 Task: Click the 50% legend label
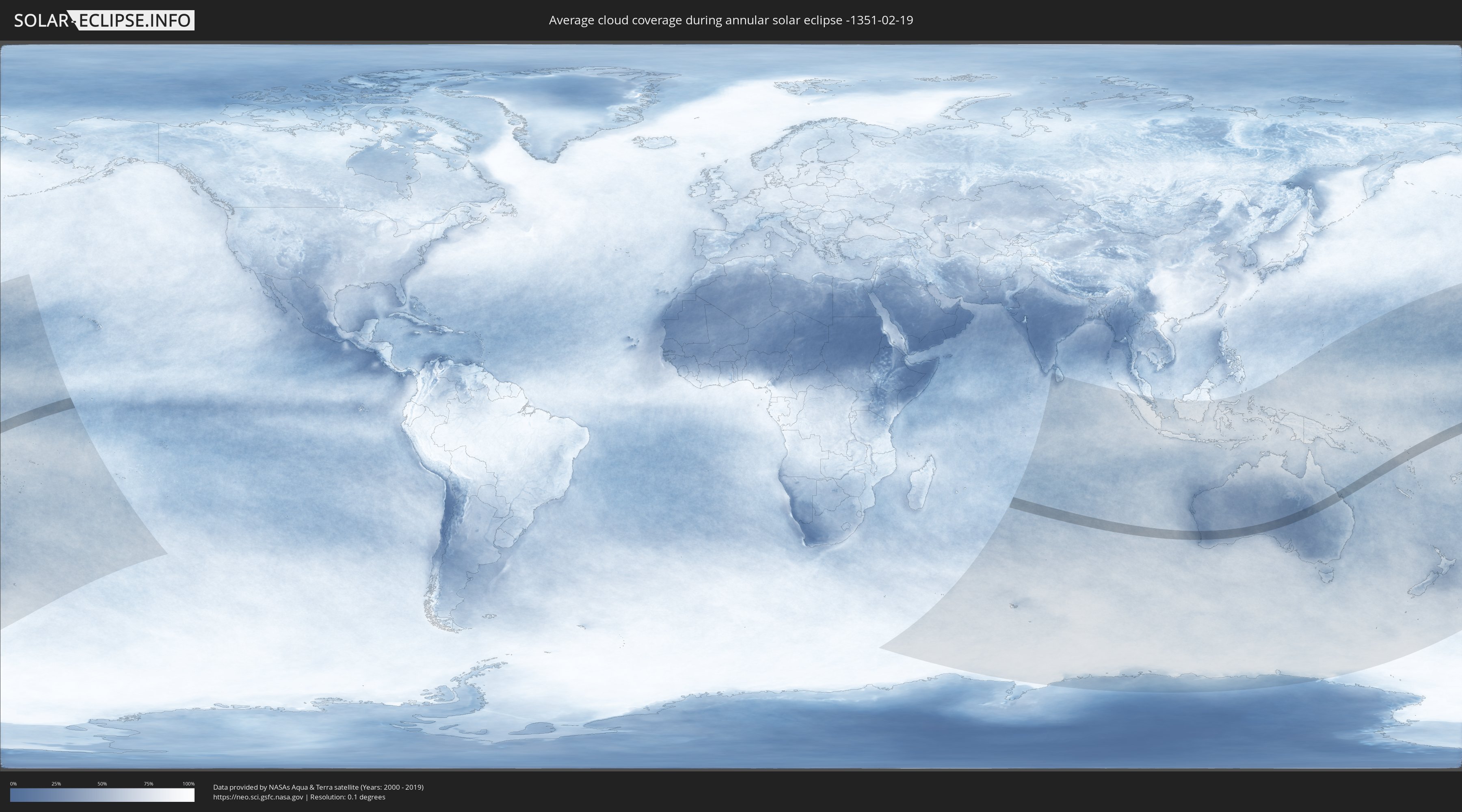coord(102,784)
